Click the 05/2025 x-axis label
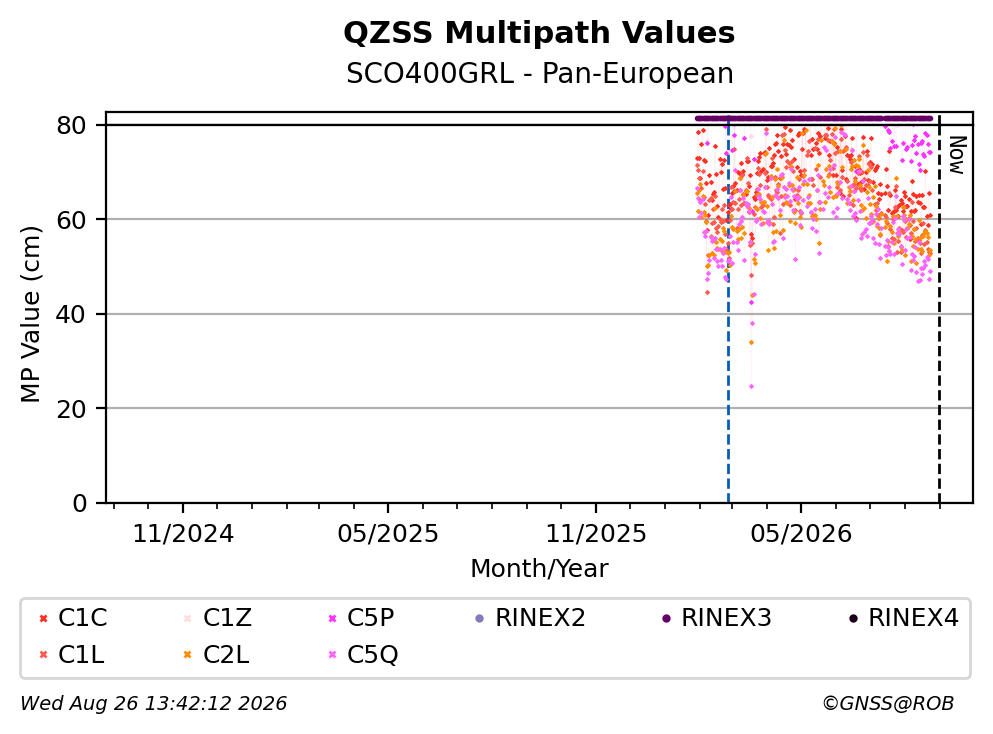 [x=388, y=534]
